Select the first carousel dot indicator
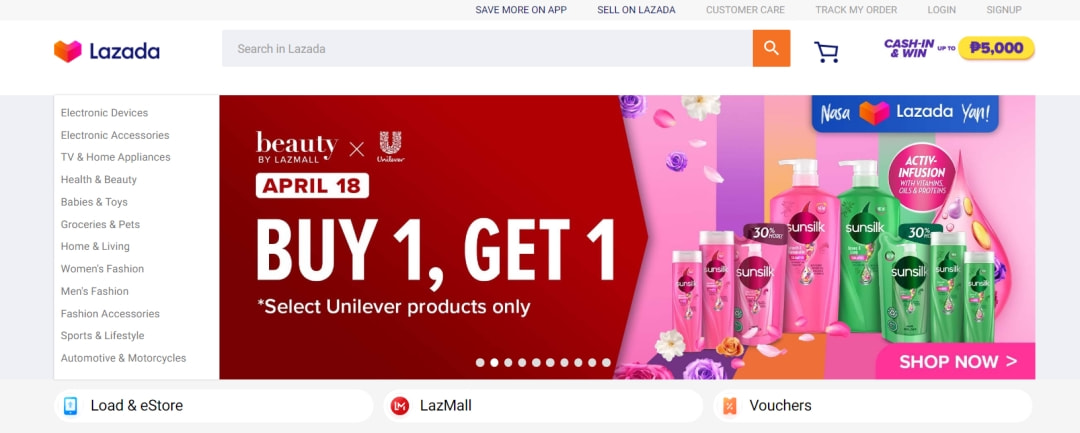Screen dimensions: 1080x433 479,362
